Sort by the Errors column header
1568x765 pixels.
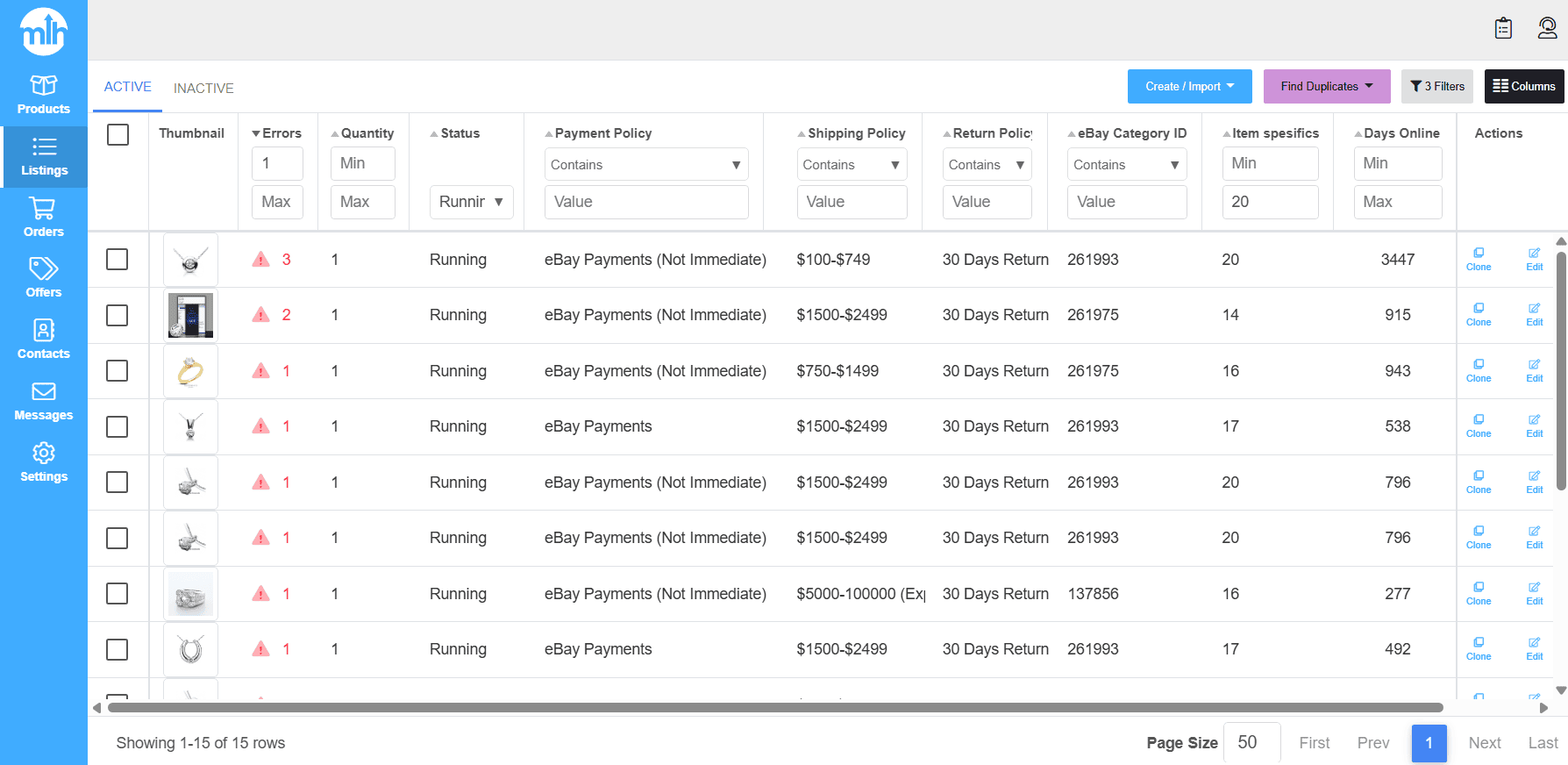(x=276, y=133)
